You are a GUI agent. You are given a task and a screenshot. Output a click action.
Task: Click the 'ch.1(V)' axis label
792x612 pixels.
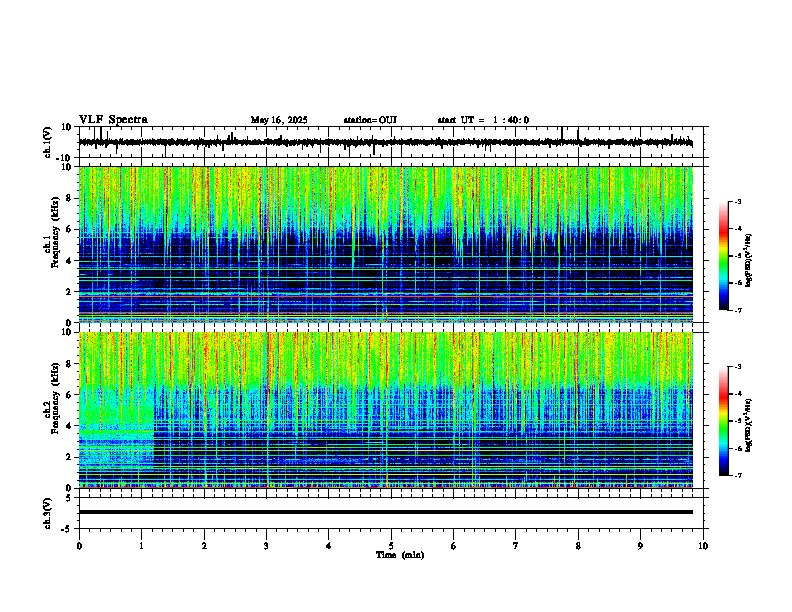coord(47,142)
